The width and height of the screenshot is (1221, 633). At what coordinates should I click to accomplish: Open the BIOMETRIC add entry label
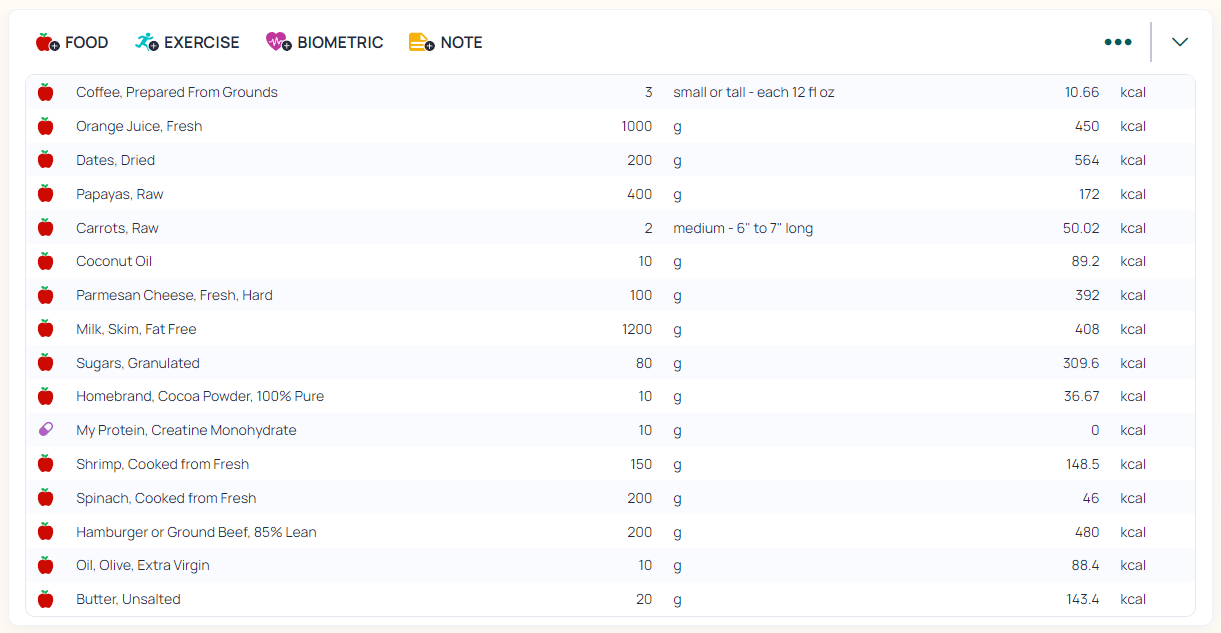point(340,42)
